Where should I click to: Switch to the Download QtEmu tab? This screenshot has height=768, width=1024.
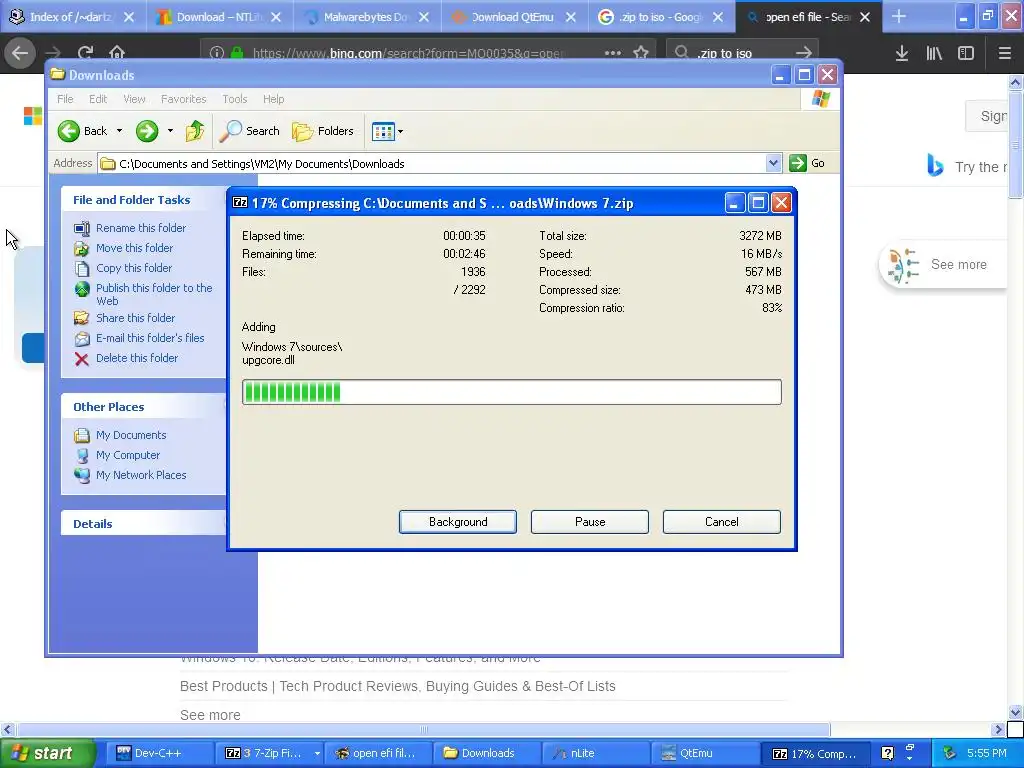513,17
